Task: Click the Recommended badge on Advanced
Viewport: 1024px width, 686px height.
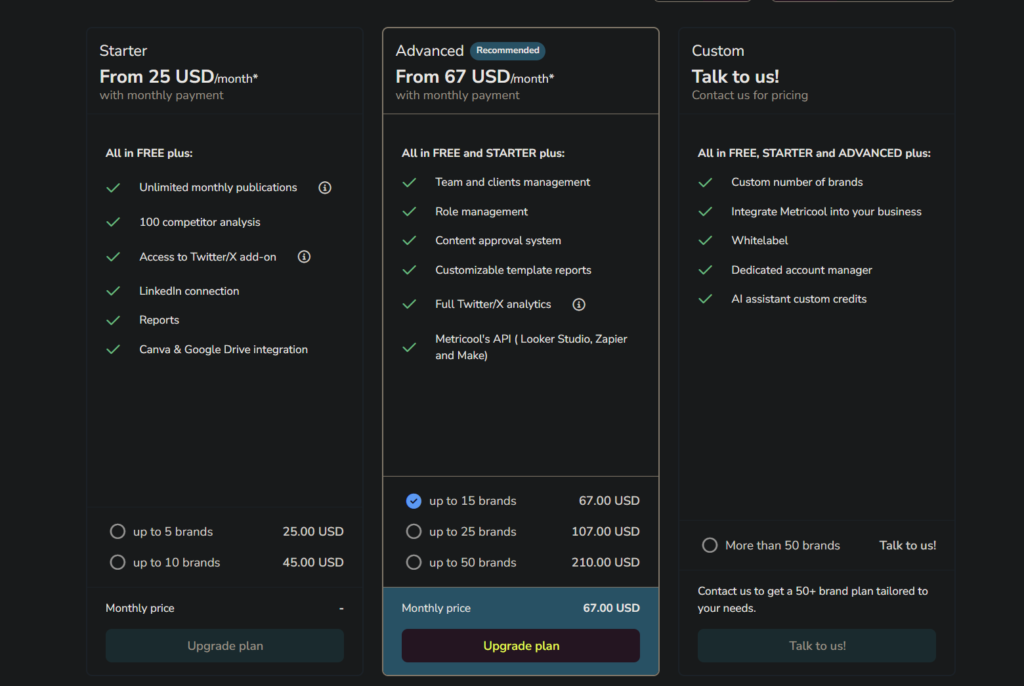Action: pos(508,50)
